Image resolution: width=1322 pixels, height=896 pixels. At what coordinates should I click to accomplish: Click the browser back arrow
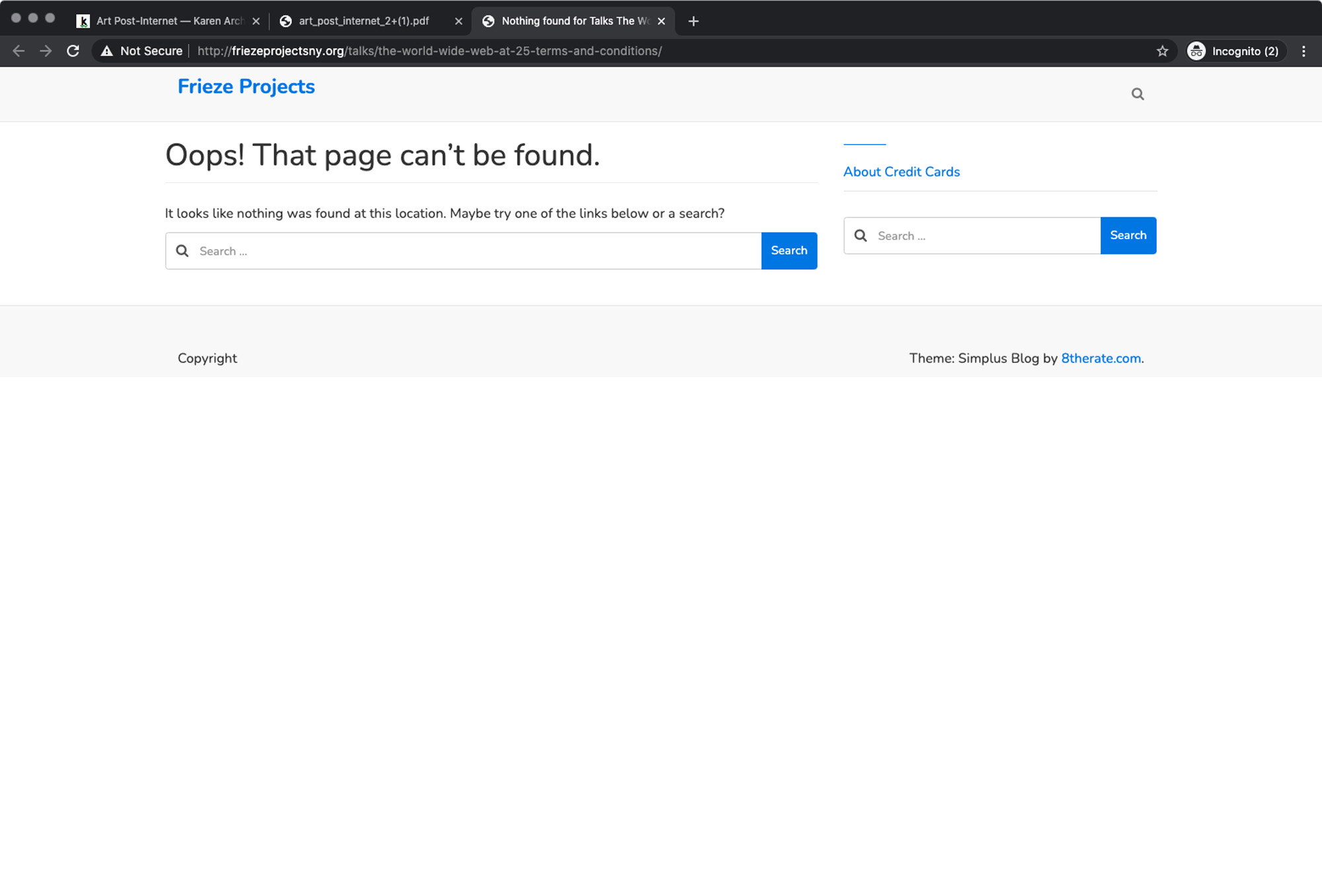point(19,51)
